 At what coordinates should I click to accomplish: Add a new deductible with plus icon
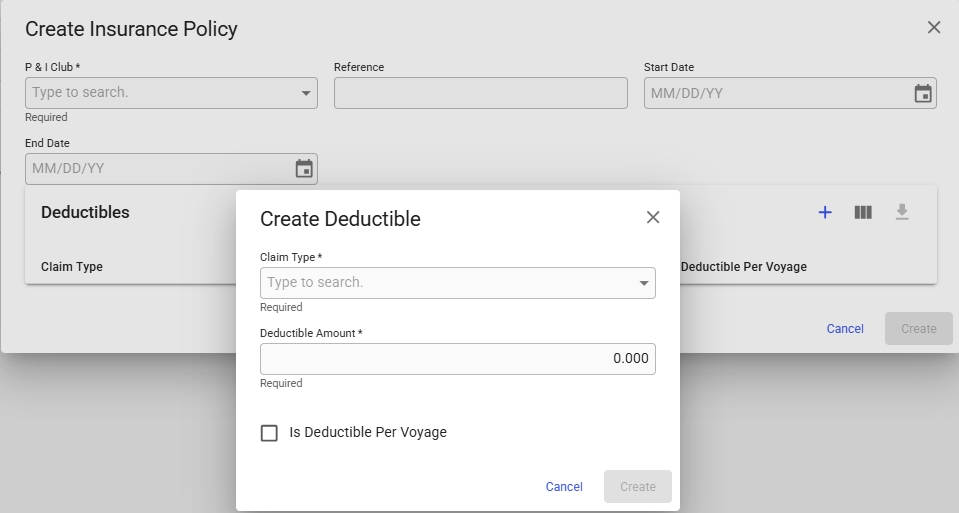click(x=825, y=212)
